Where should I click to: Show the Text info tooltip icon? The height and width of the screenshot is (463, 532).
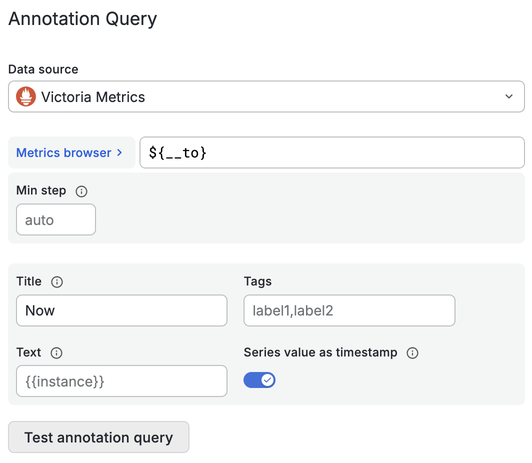(x=56, y=353)
